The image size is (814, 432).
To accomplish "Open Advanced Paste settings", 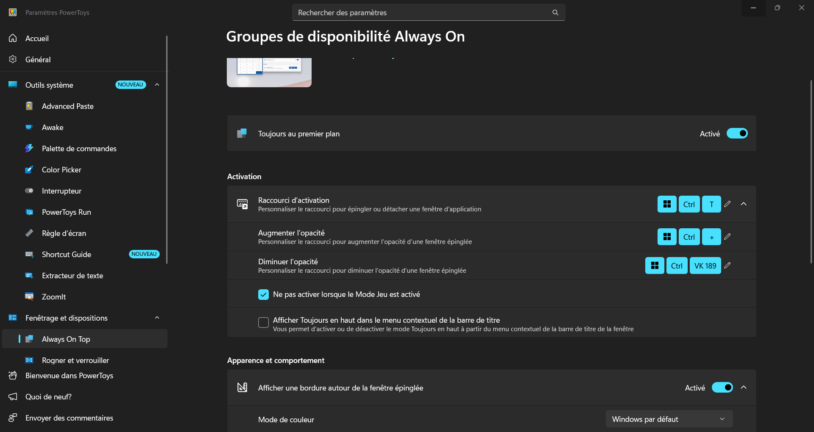I will [85, 106].
